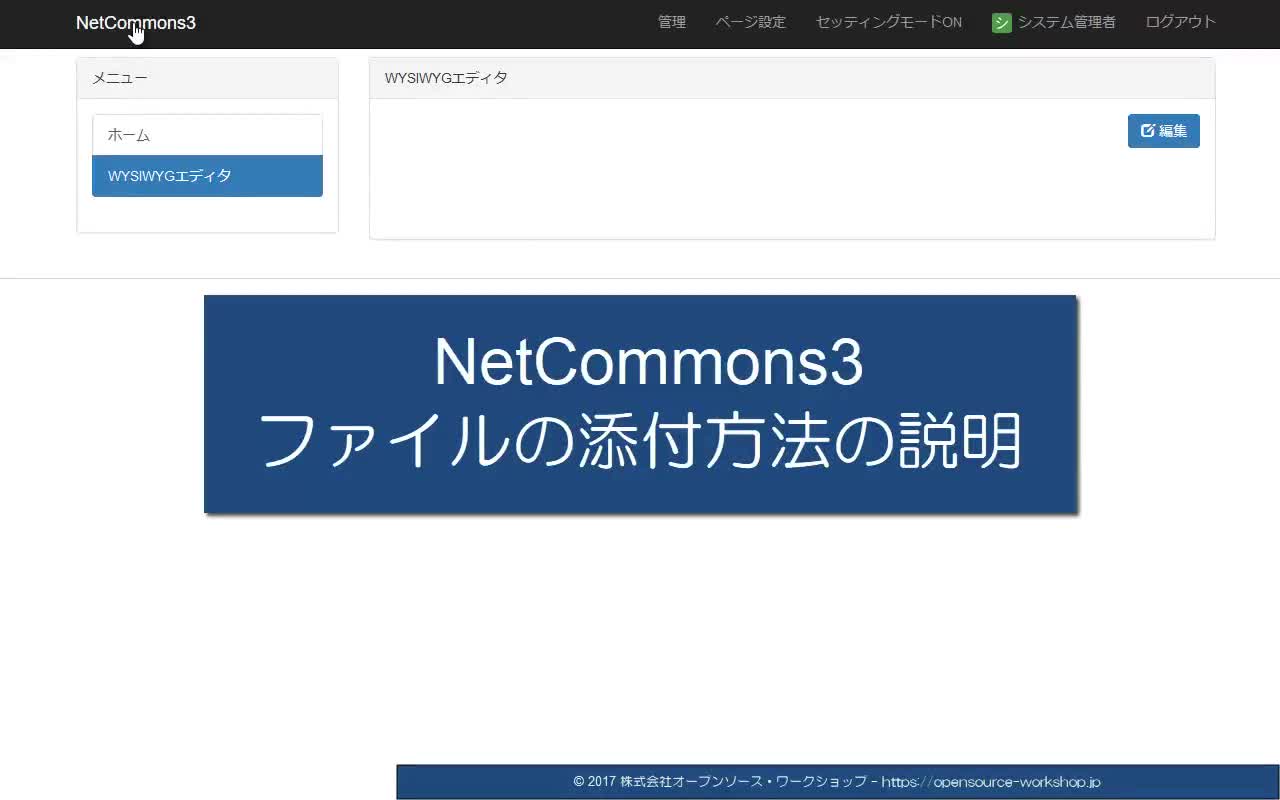Click the blue 編集 edit button

point(1163,131)
